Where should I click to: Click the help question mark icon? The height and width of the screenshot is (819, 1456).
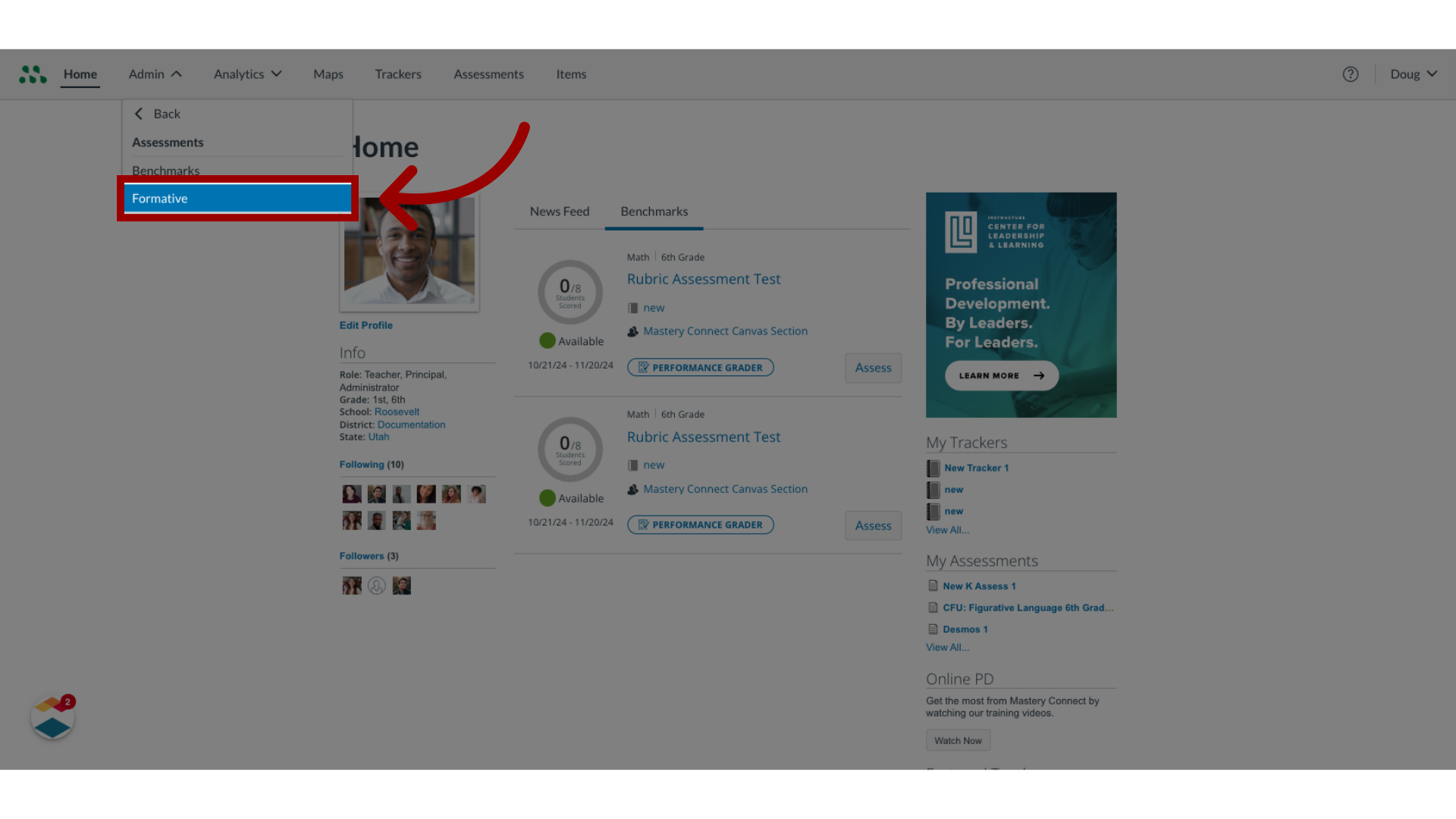(1350, 74)
